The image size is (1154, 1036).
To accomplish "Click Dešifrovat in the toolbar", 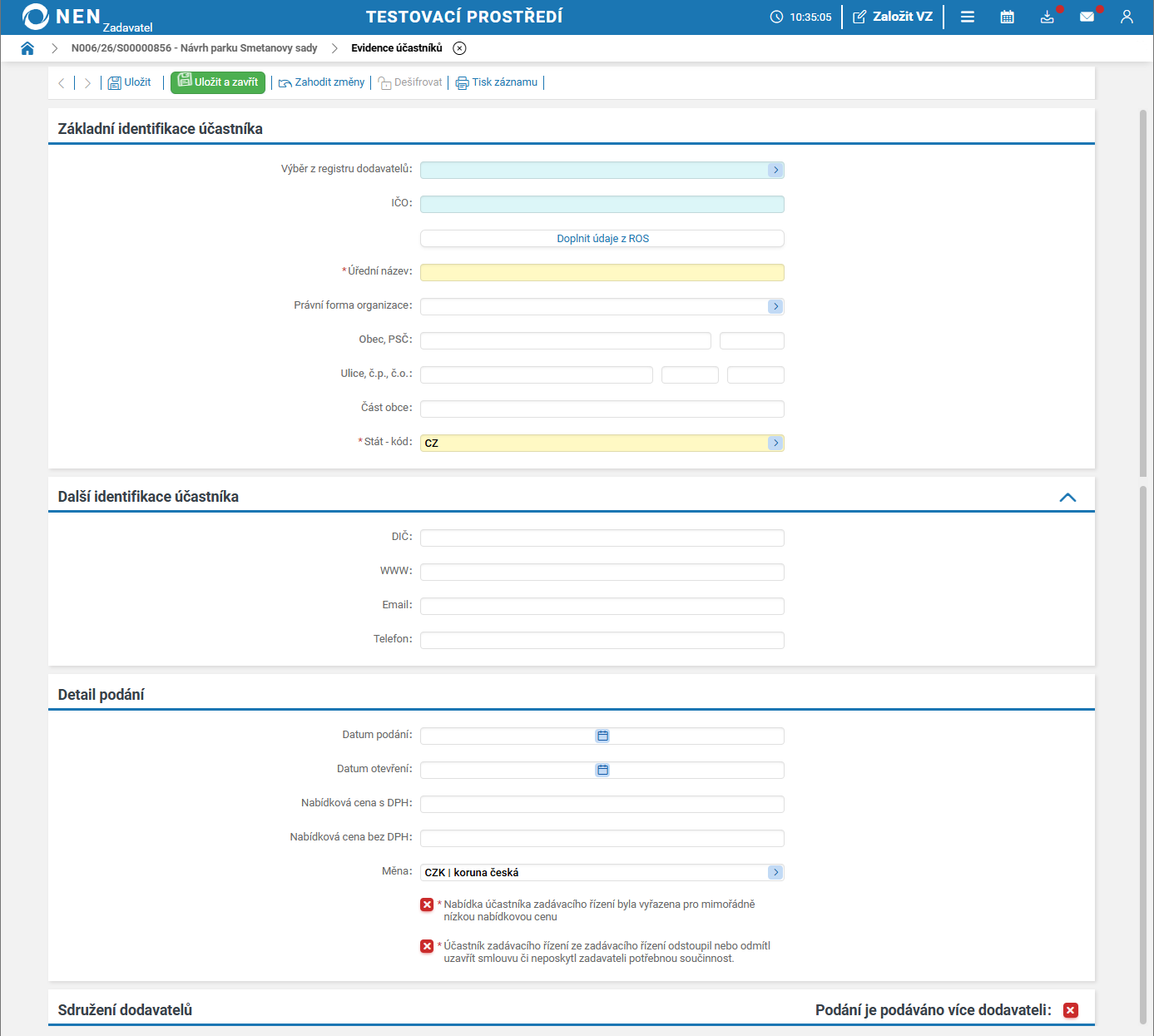I will [x=410, y=82].
